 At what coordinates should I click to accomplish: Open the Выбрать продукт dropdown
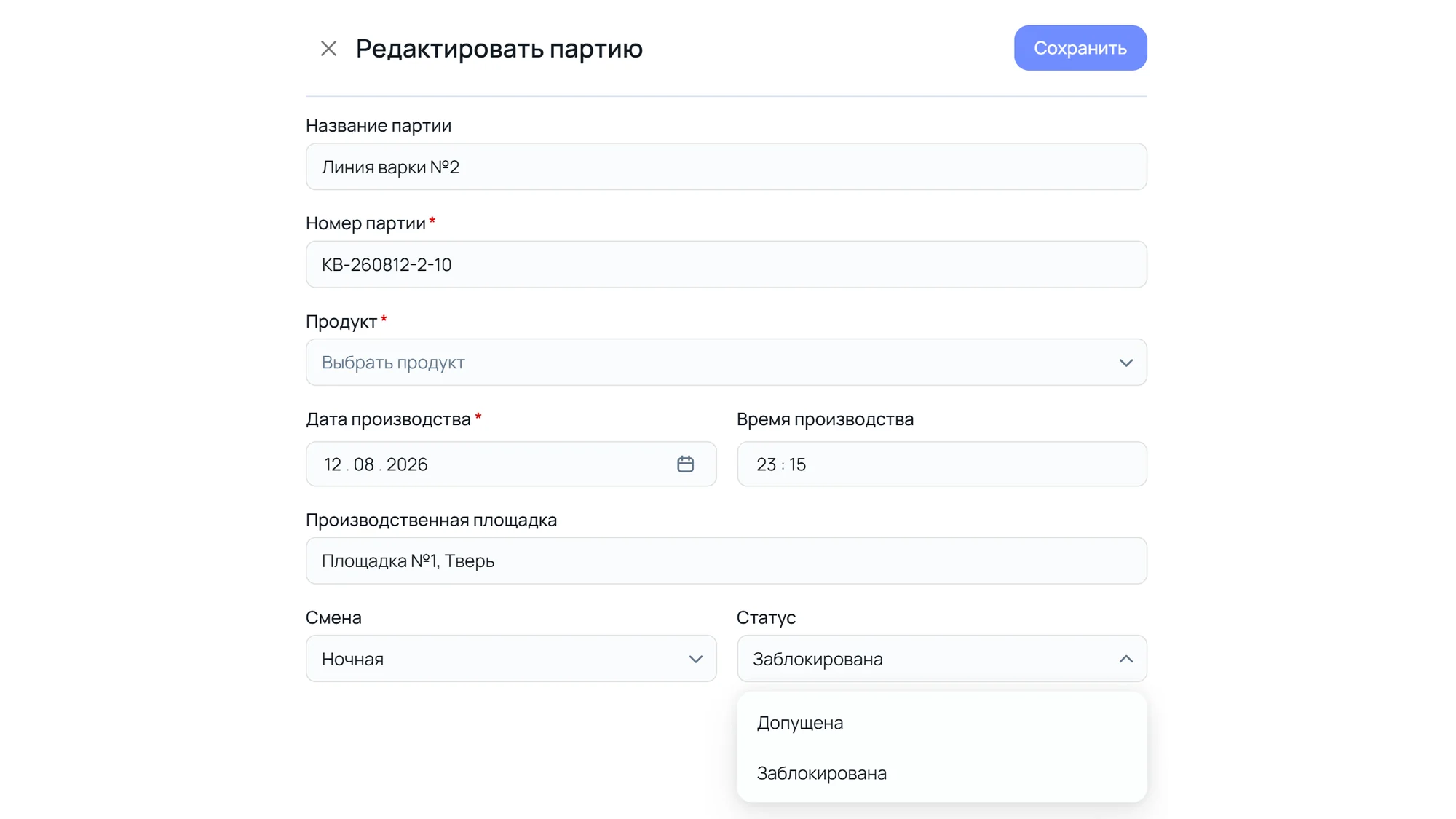coord(727,362)
